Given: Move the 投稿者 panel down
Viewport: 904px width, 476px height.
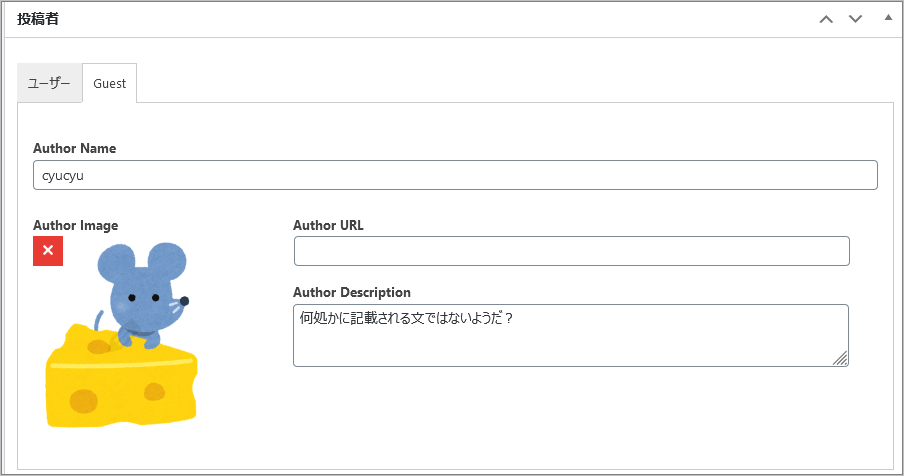Looking at the screenshot, I should [x=856, y=19].
